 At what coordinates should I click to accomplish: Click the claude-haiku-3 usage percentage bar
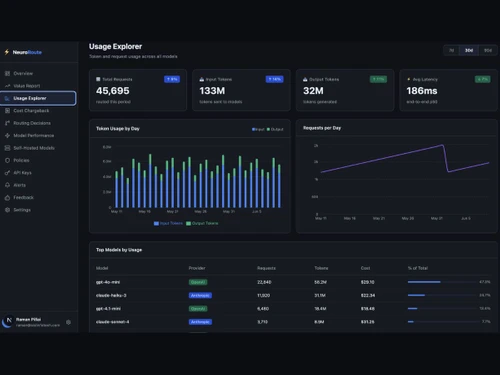tap(442, 295)
